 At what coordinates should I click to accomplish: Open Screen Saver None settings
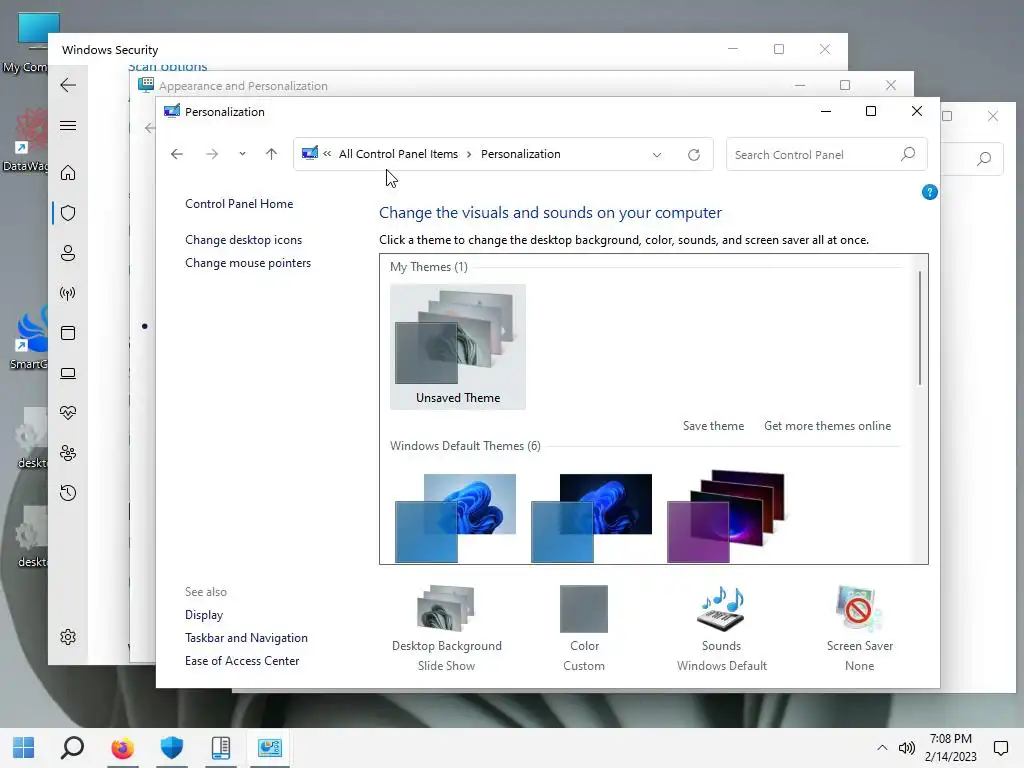859,628
